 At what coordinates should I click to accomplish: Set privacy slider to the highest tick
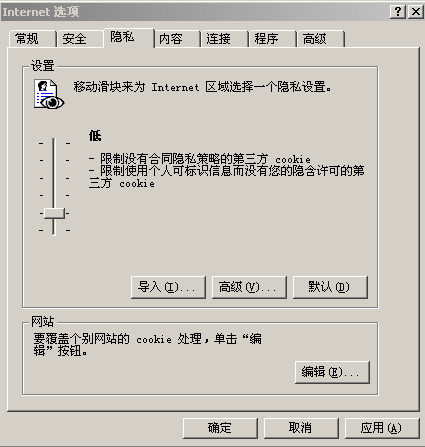pos(54,143)
